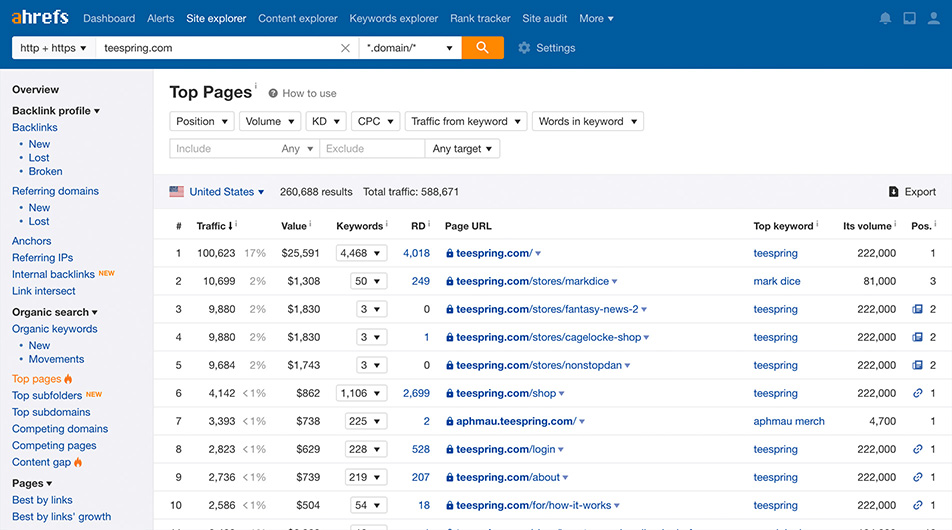The height and width of the screenshot is (530, 952).
Task: Expand the 4,468 keywords dropdown in row 1
Action: coord(361,254)
